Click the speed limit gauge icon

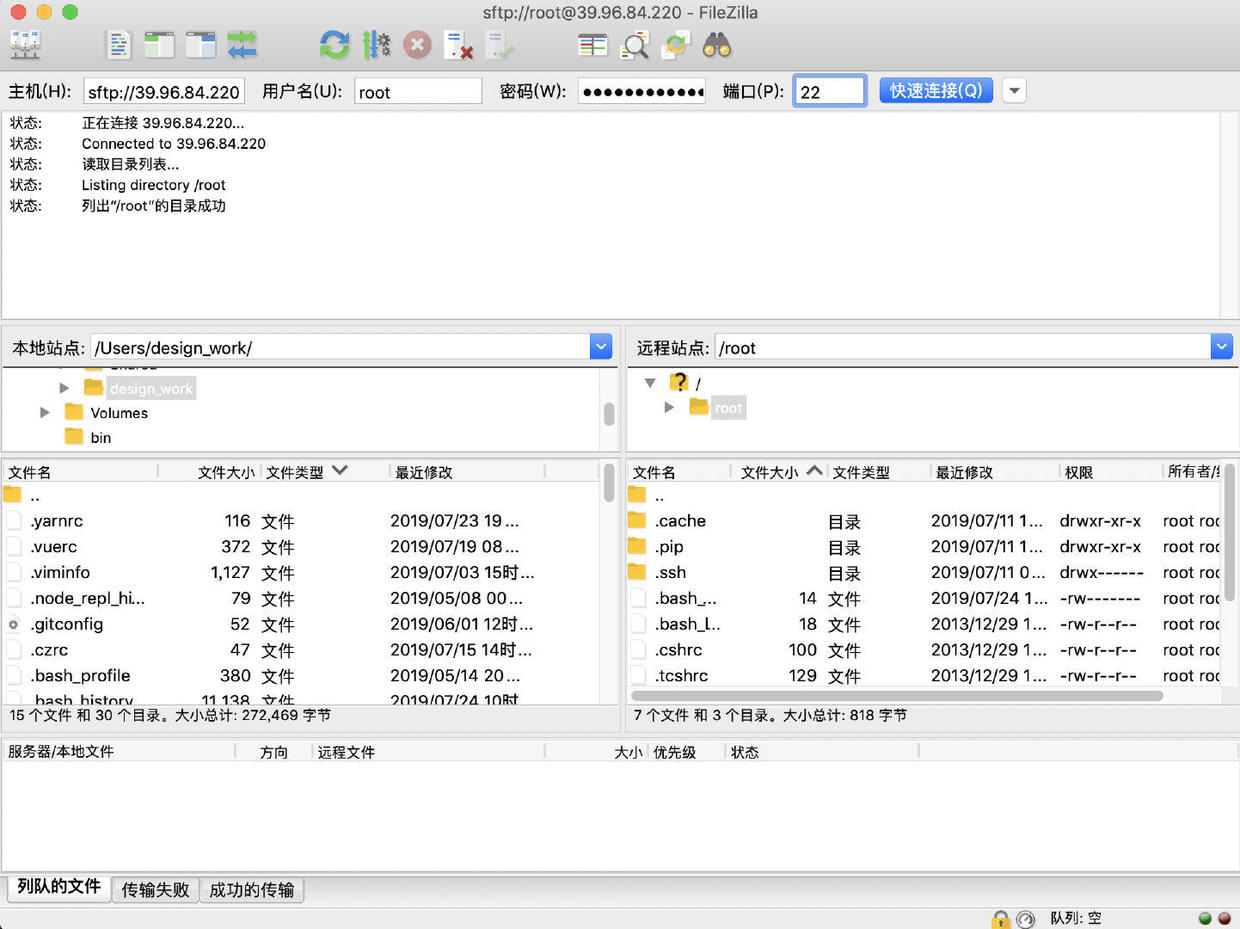(x=1025, y=919)
